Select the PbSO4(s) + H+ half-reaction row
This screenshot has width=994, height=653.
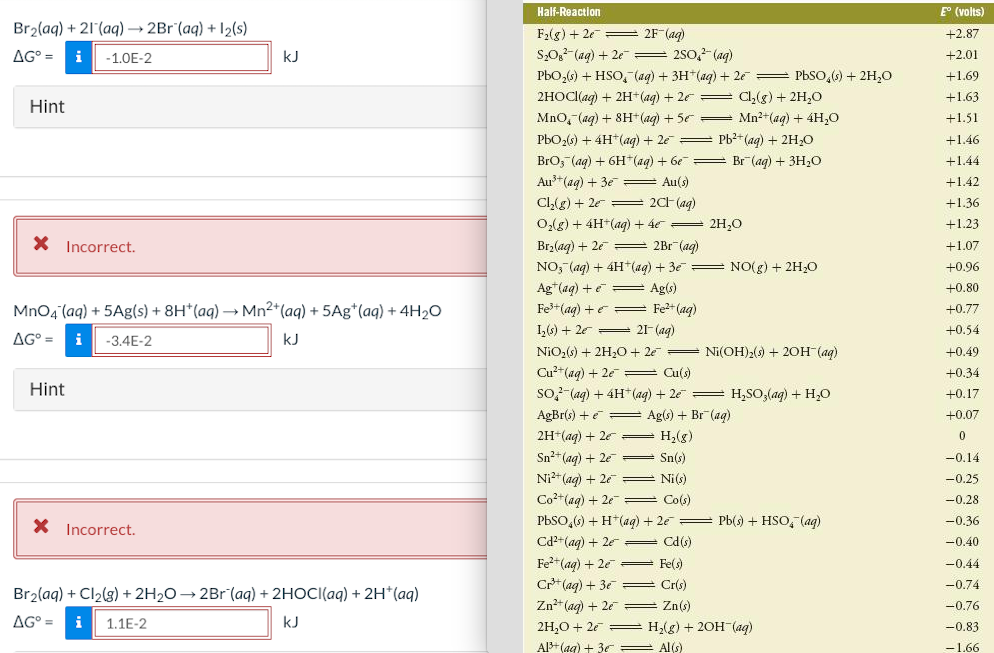coord(758,521)
